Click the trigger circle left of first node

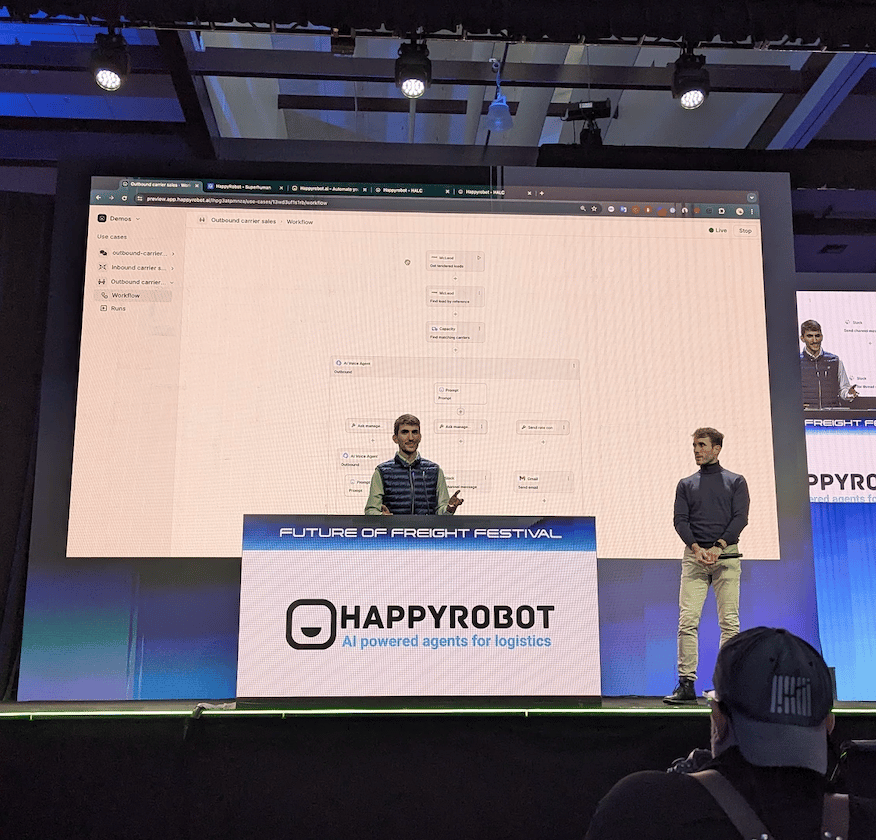click(407, 262)
